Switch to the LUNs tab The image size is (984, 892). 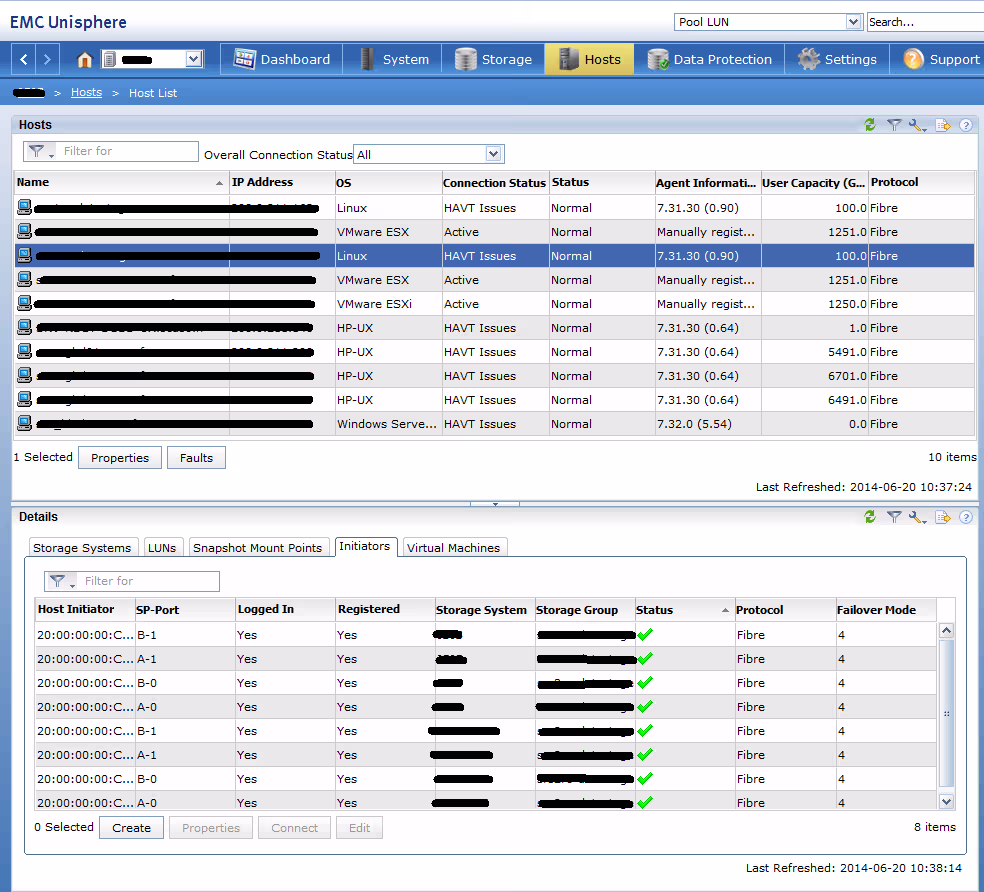point(161,548)
